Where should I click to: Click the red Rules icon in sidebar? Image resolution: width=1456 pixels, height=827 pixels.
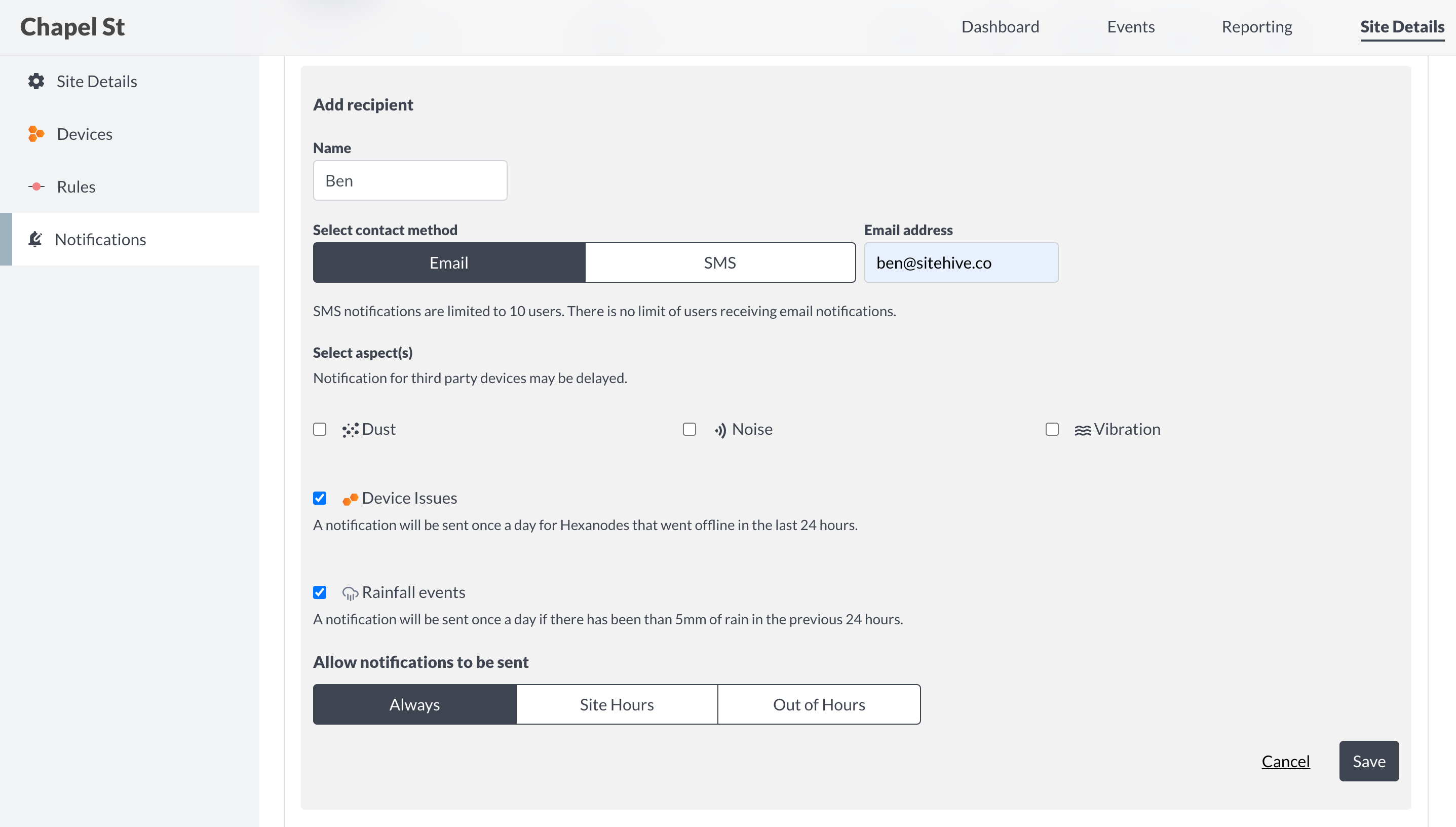point(36,187)
